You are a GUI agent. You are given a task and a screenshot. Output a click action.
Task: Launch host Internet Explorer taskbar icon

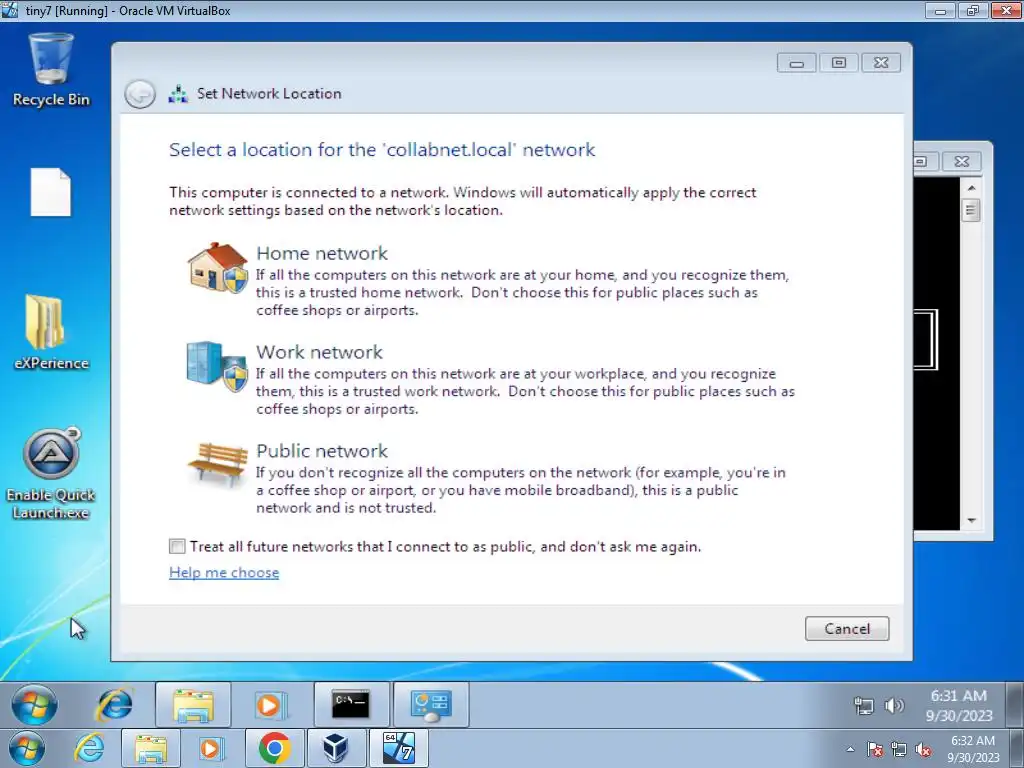[x=89, y=748]
